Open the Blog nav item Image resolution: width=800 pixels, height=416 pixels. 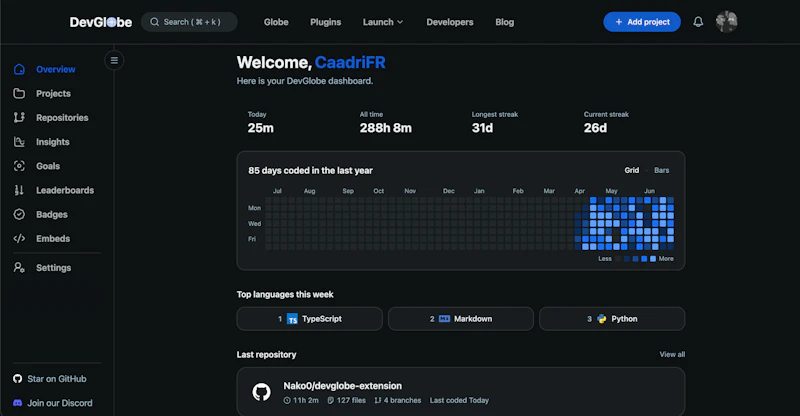click(x=505, y=22)
